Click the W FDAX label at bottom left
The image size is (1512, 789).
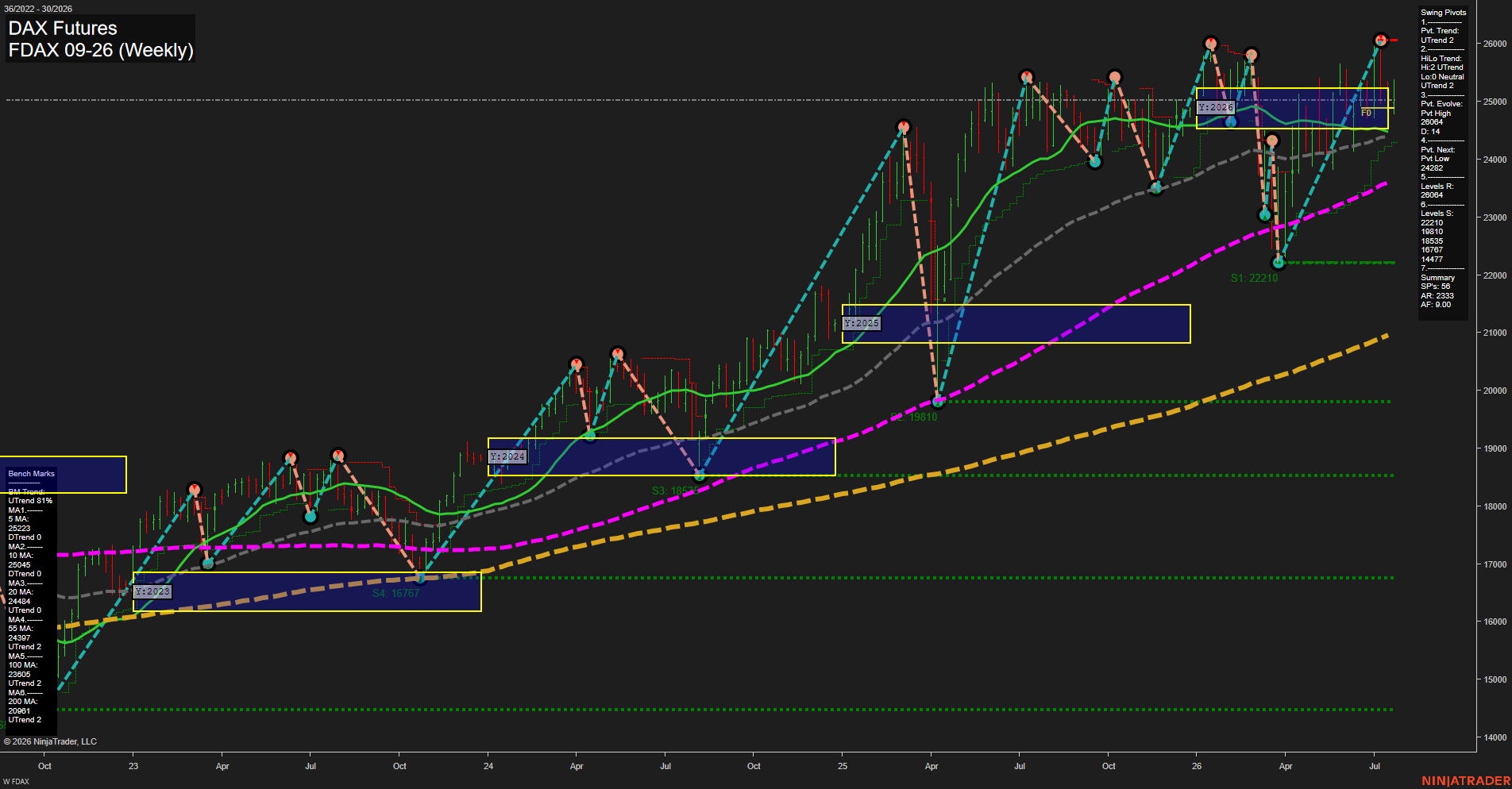[x=16, y=782]
